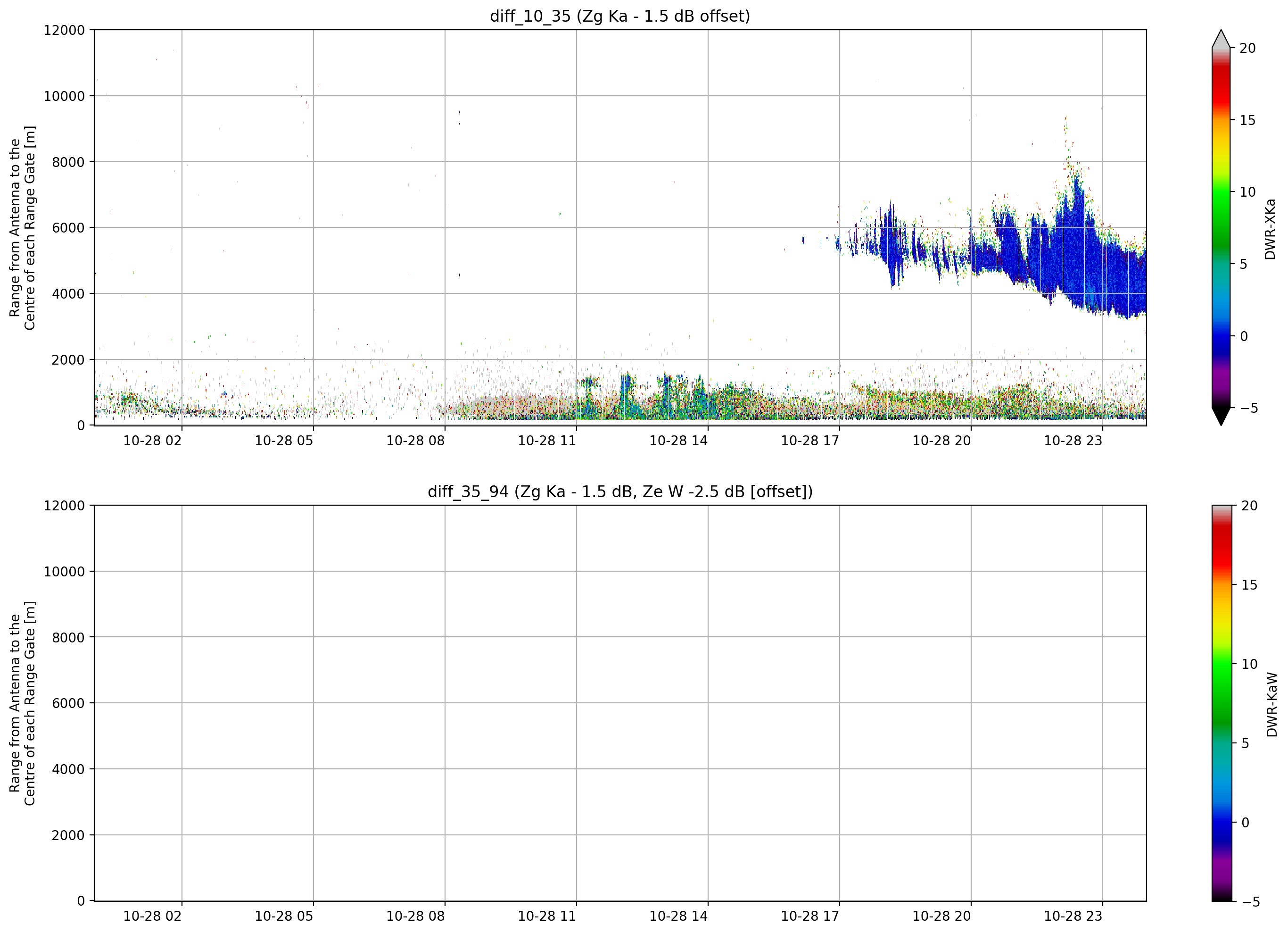Click the "10-28 20" tick under the diff_35_94 plot
Viewport: 1288px width, 933px height.
click(941, 916)
